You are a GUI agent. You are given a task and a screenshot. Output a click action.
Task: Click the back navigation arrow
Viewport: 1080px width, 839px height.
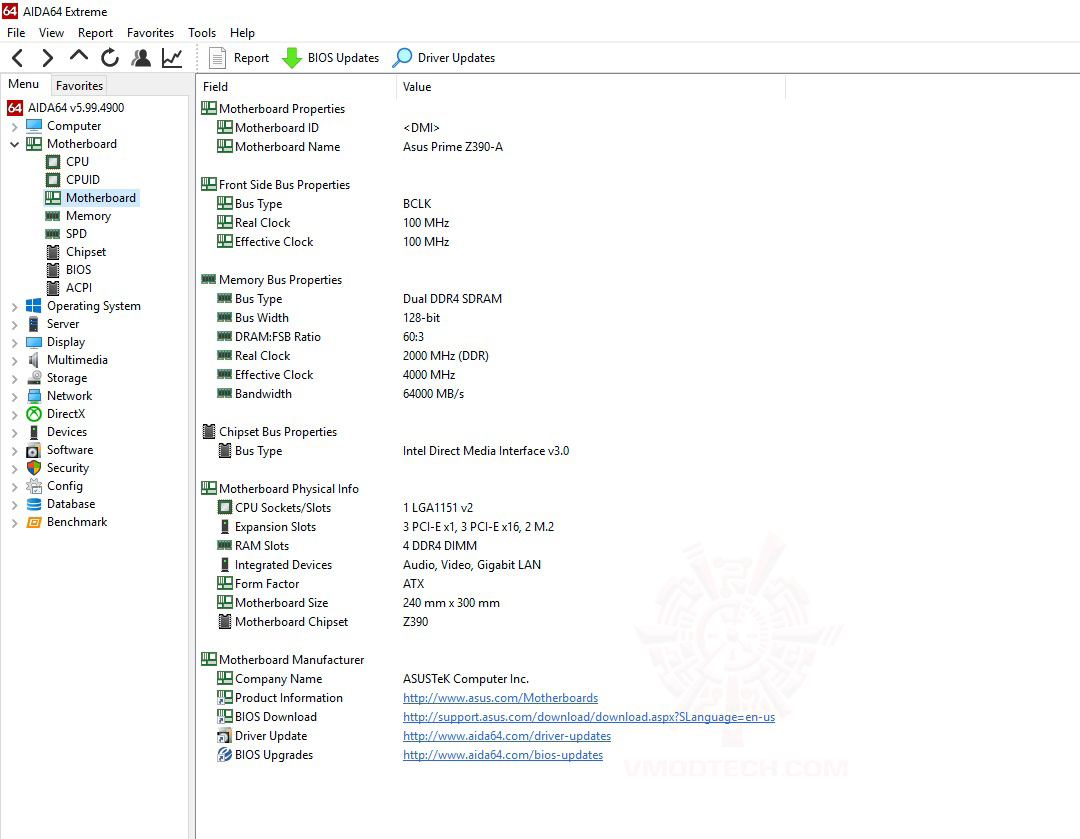pyautogui.click(x=17, y=57)
